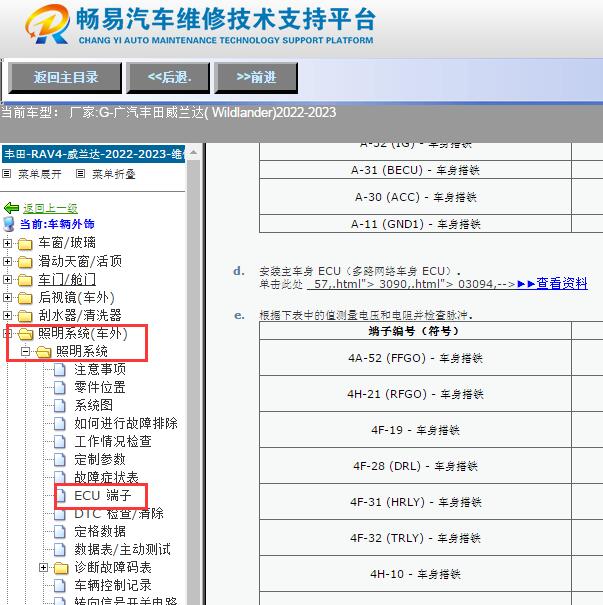Click the 车门/舱门 folder icon
The width and height of the screenshot is (603, 605).
(x=25, y=280)
